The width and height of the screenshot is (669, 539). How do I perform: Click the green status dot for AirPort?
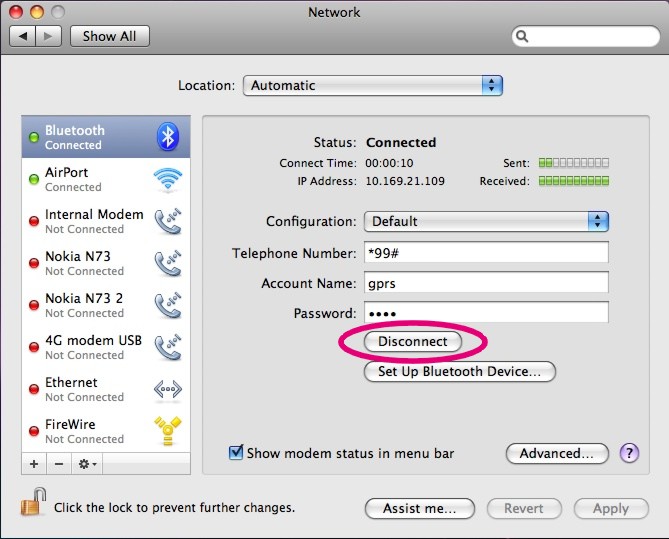coord(34,179)
